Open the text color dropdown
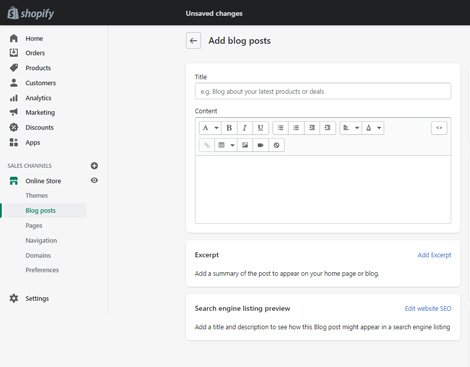 pos(373,128)
